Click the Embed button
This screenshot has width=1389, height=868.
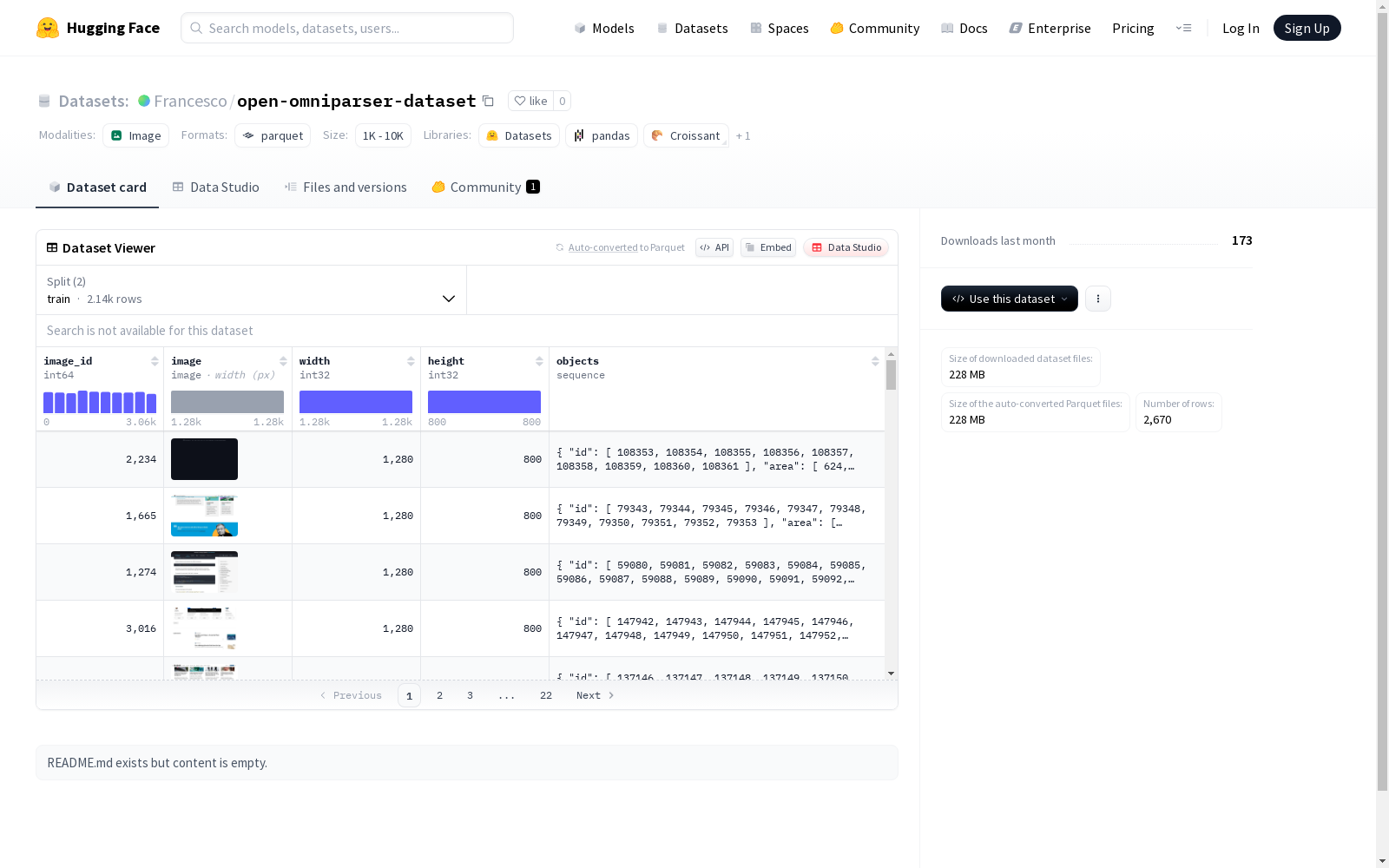pos(768,247)
